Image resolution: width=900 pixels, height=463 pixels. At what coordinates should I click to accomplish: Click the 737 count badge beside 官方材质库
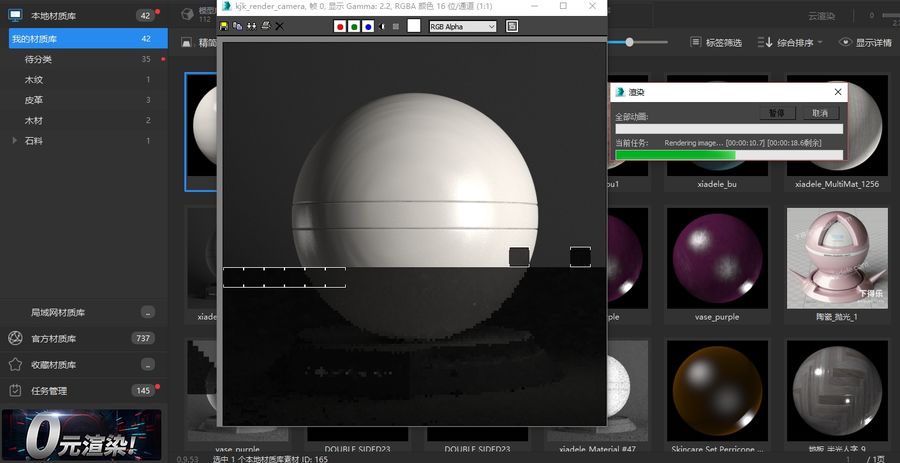[x=142, y=339]
